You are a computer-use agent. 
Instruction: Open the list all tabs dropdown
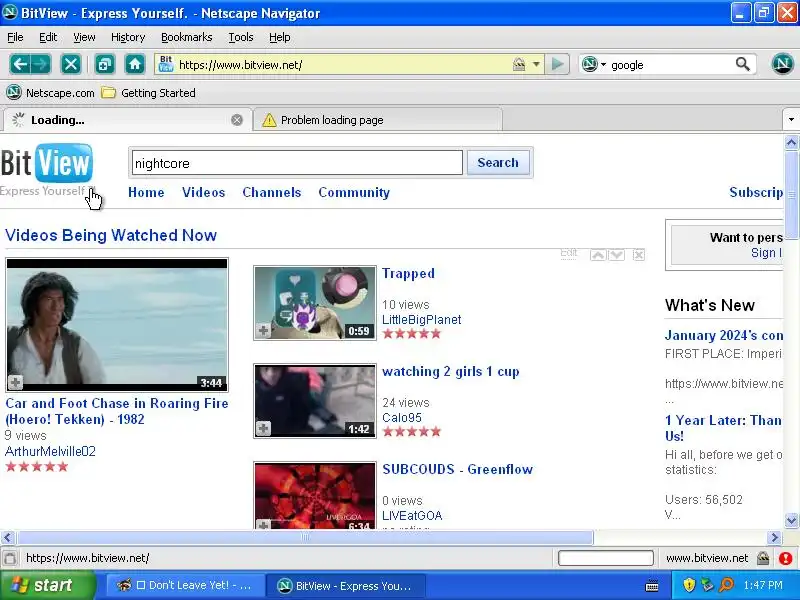[x=791, y=120]
